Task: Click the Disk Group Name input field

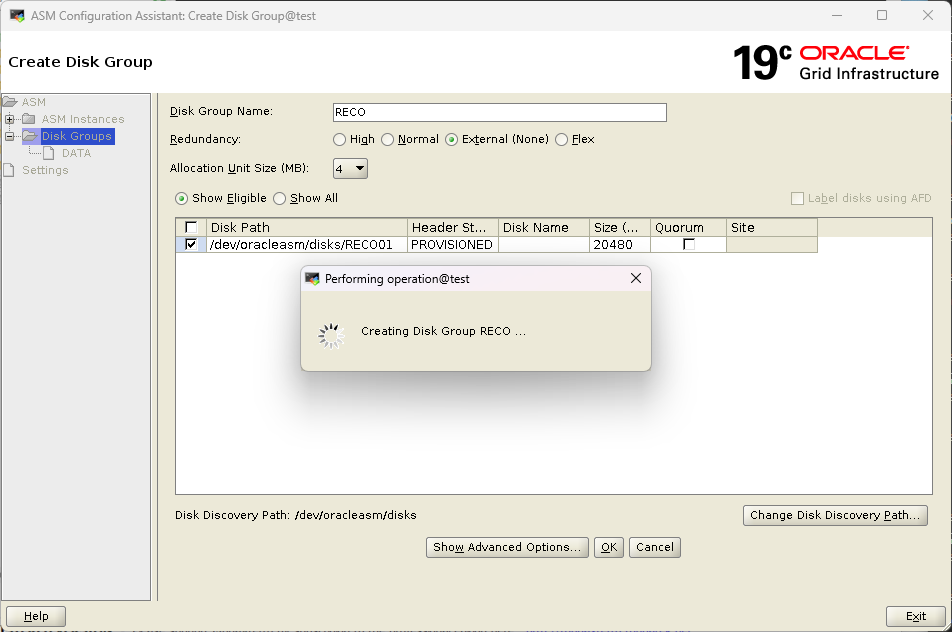Action: (500, 112)
